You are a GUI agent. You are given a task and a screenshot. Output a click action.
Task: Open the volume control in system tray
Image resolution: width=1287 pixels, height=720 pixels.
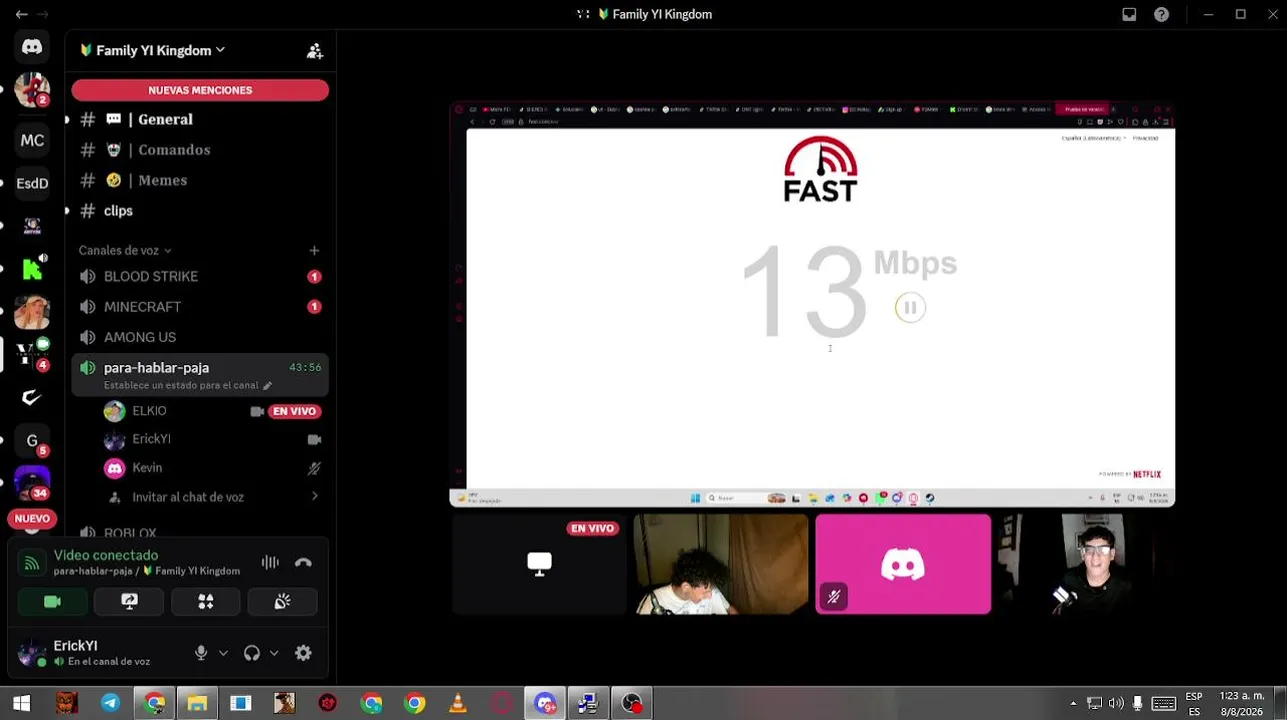(1116, 703)
